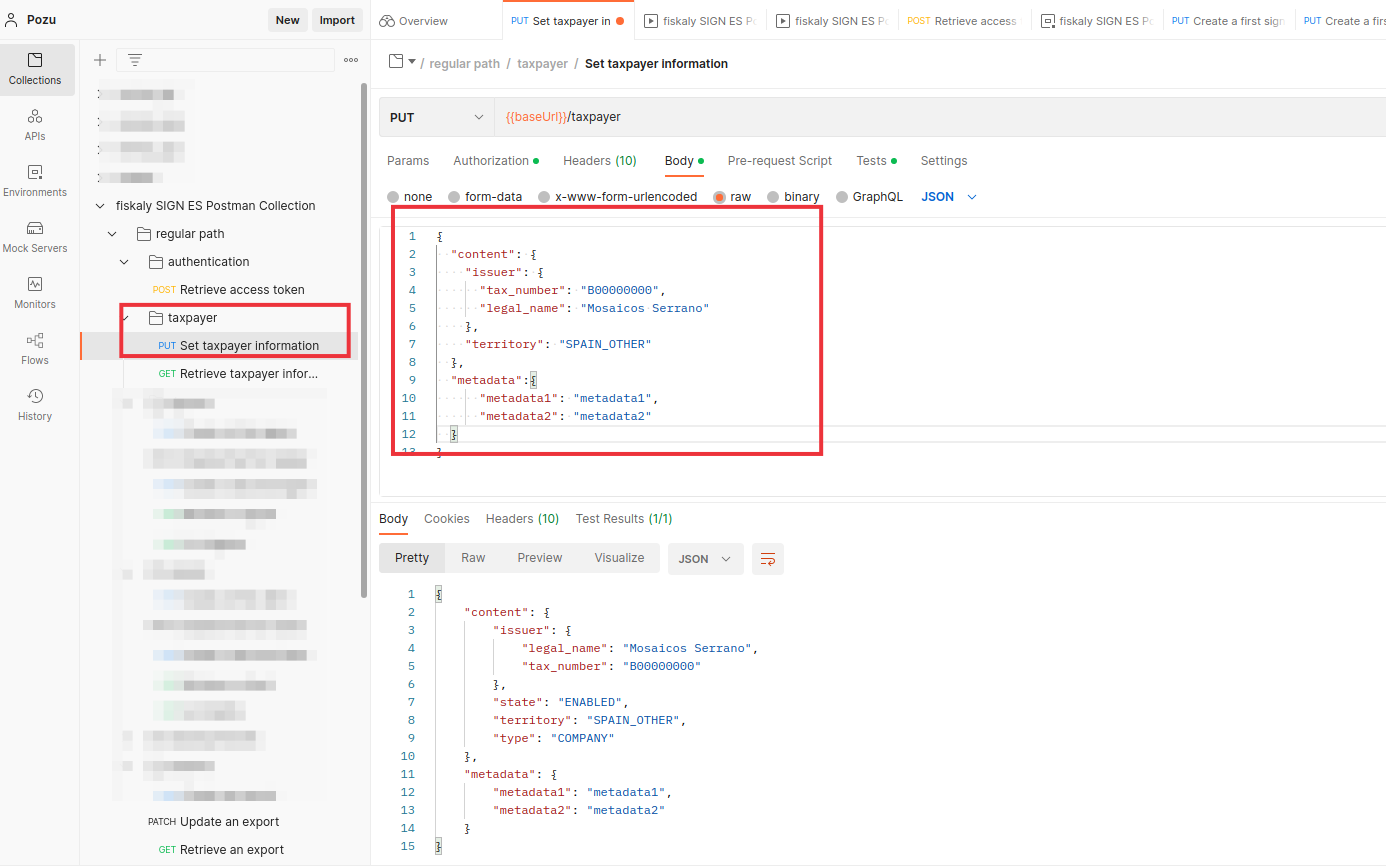Click the Import button
The width and height of the screenshot is (1386, 866).
pyautogui.click(x=337, y=20)
